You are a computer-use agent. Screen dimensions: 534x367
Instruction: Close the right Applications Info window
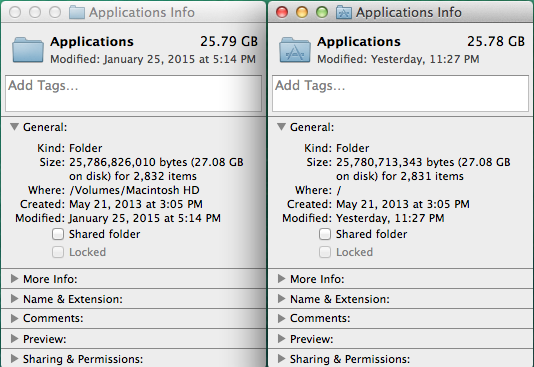282,13
